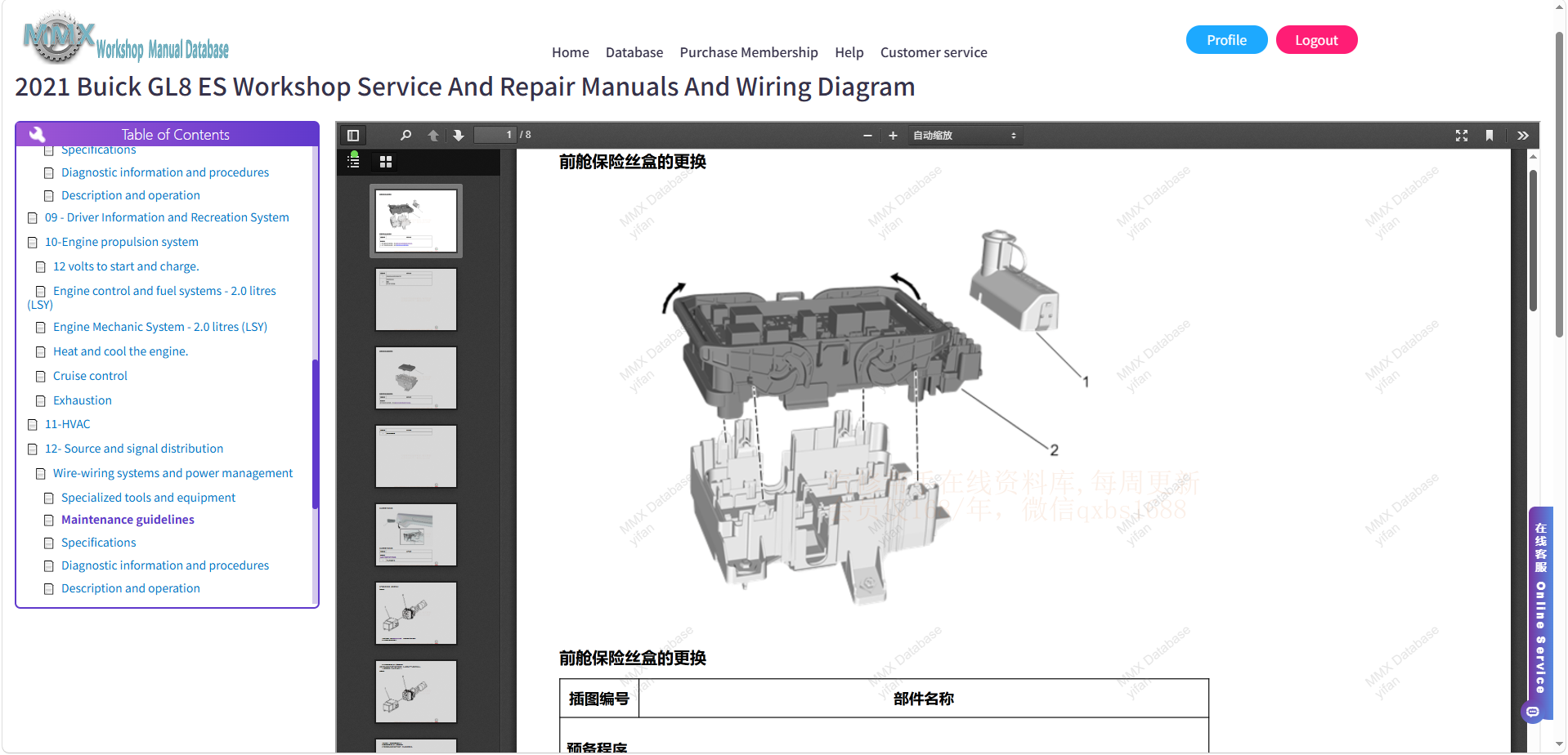Zoom in with the plus button
The image size is (1568, 755).
(893, 136)
